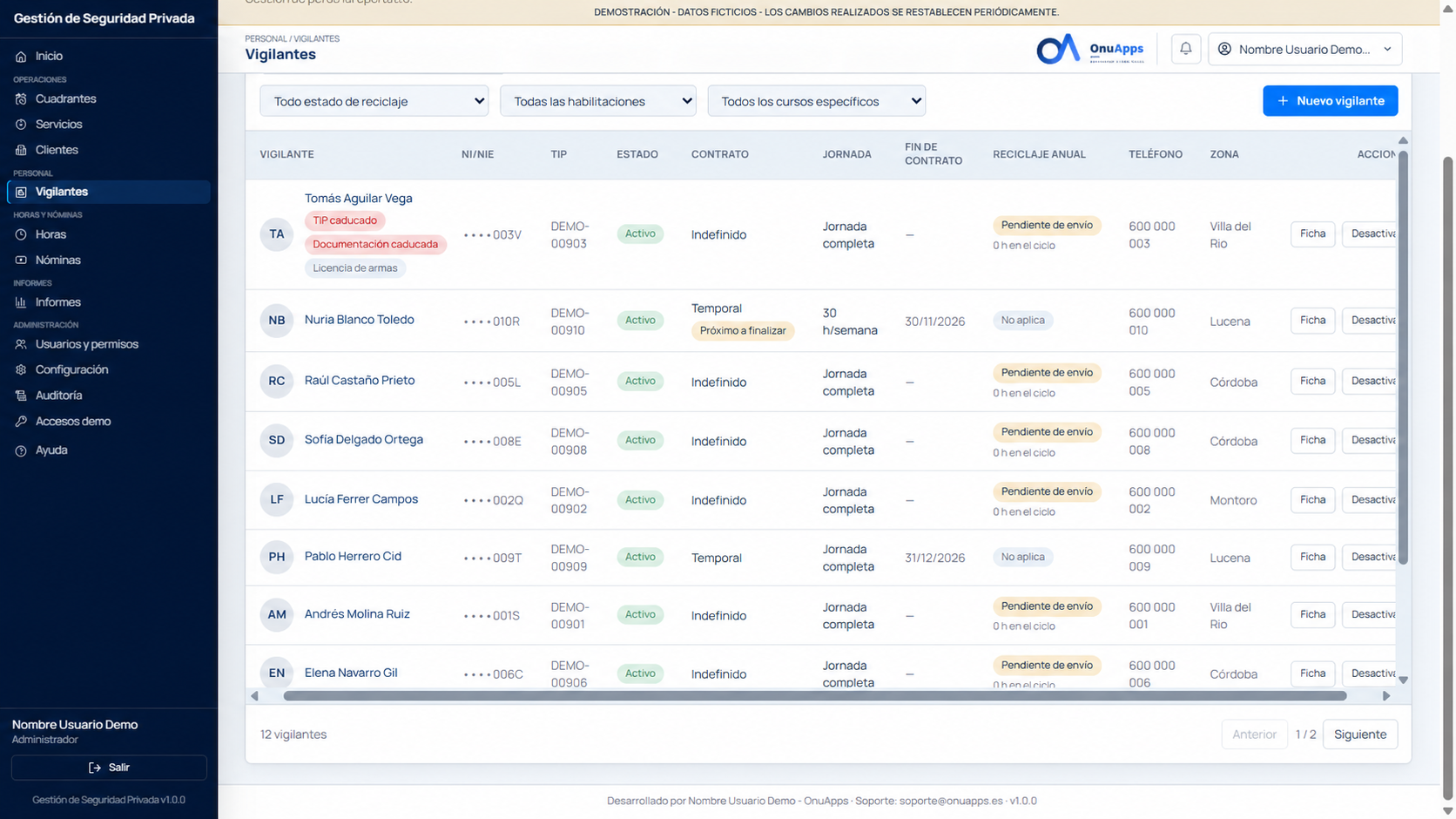Open the notifications bell icon

click(x=1185, y=49)
